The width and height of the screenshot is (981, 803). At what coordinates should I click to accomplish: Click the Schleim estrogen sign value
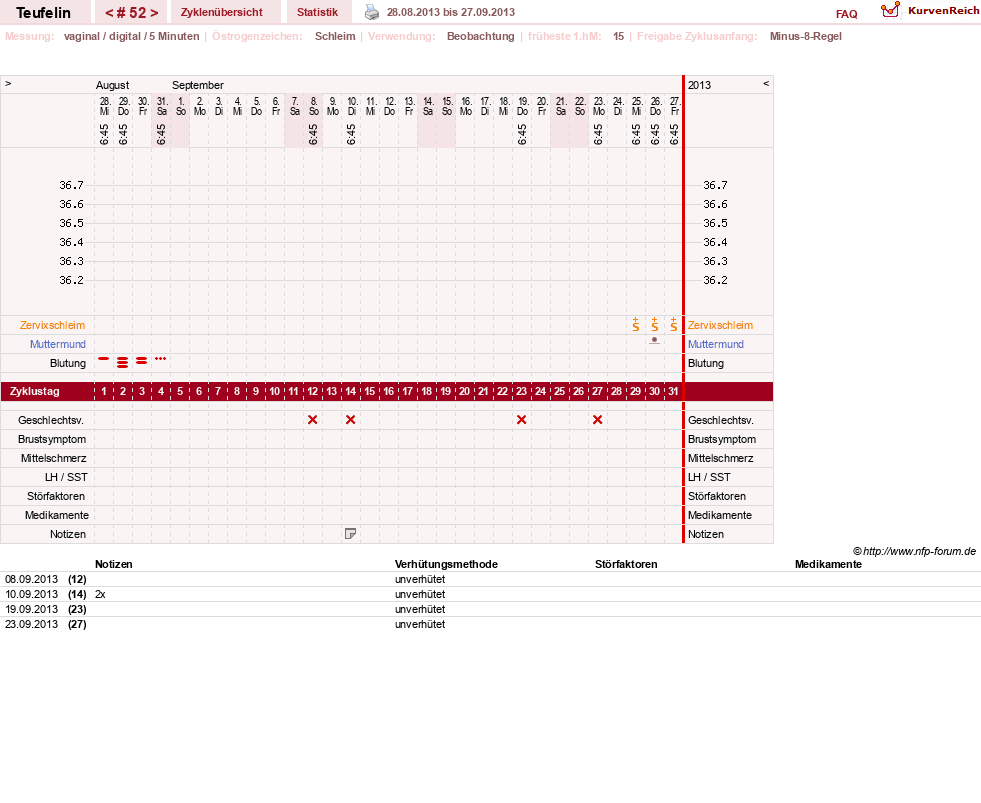335,36
